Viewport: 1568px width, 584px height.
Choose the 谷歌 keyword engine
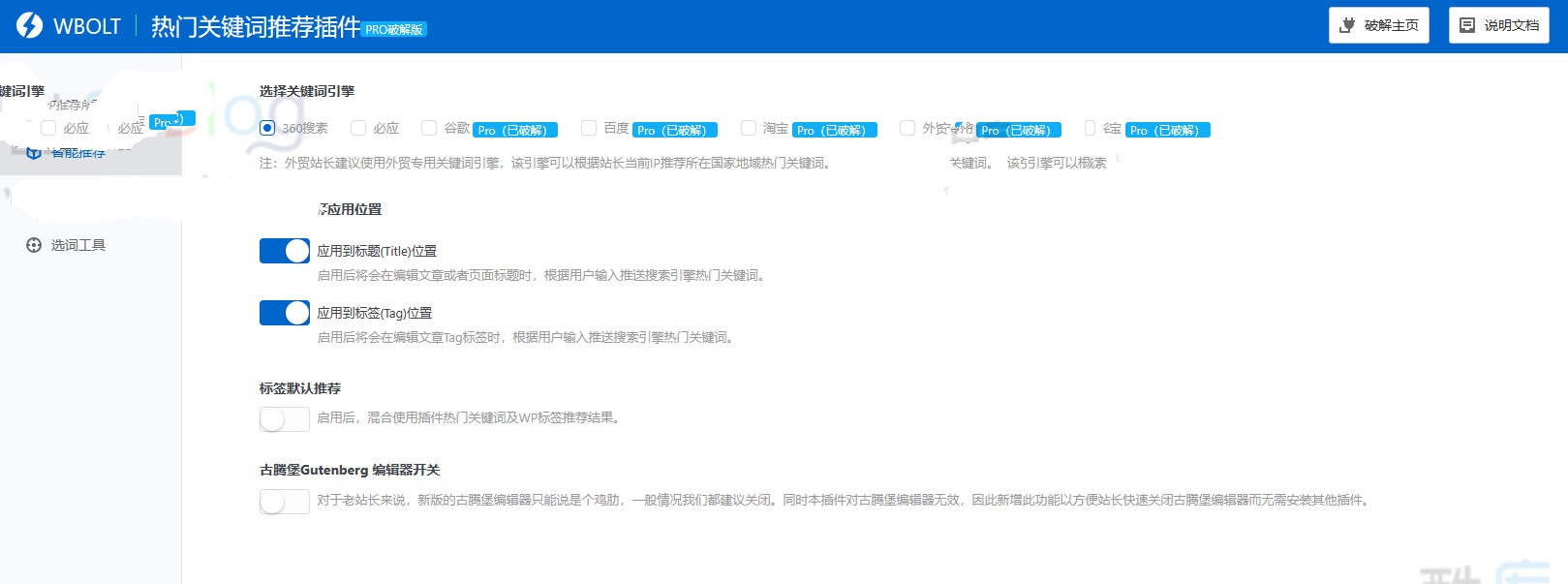429,128
